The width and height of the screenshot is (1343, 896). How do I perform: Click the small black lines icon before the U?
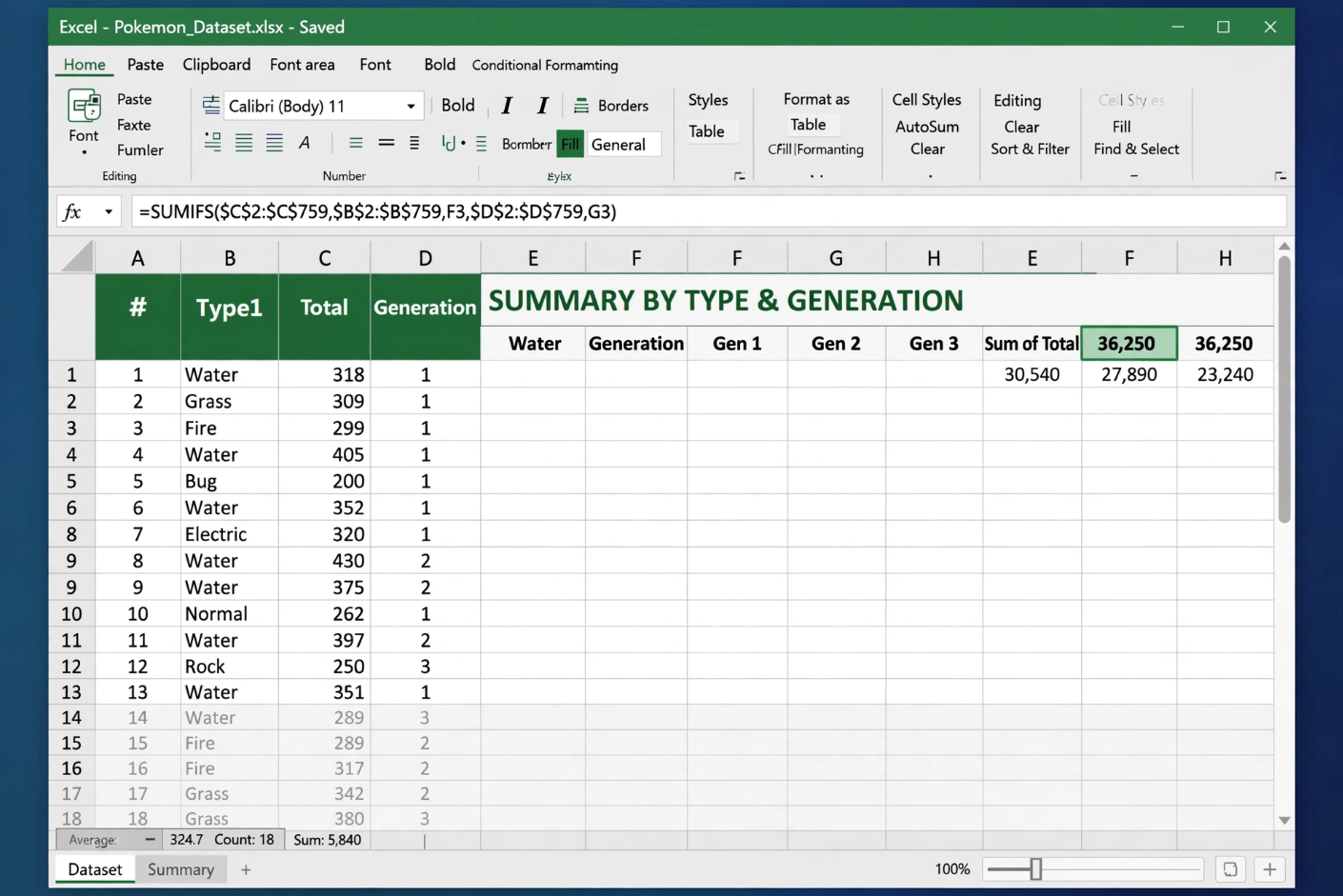pos(414,143)
